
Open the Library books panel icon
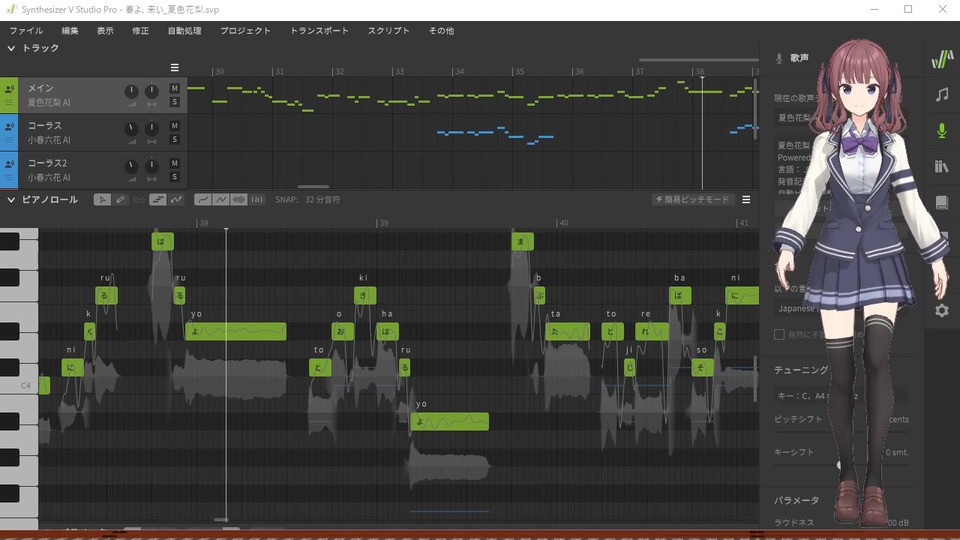[942, 167]
